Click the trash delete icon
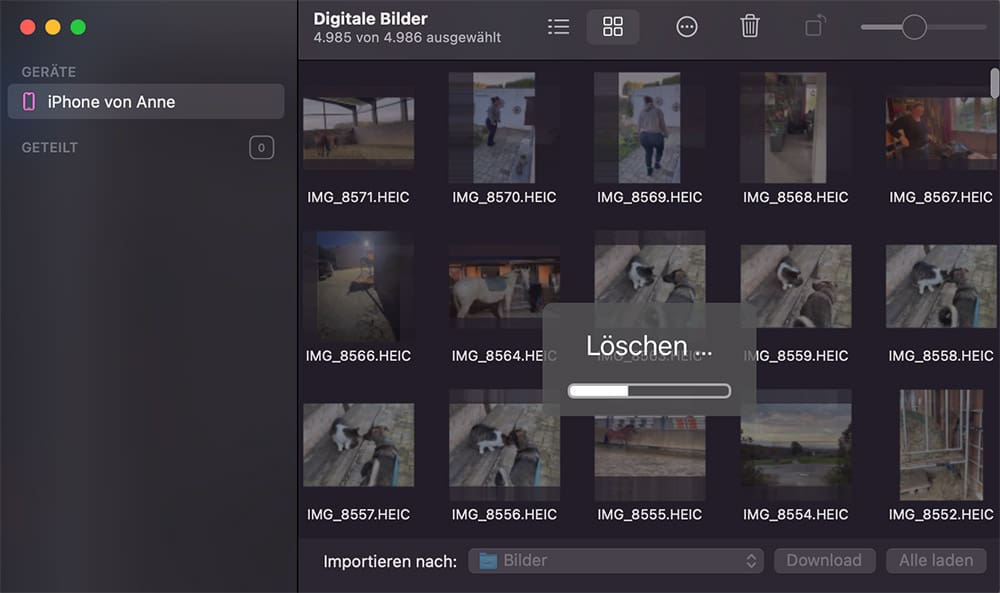Screen dimensions: 1000x593 tap(750, 27)
